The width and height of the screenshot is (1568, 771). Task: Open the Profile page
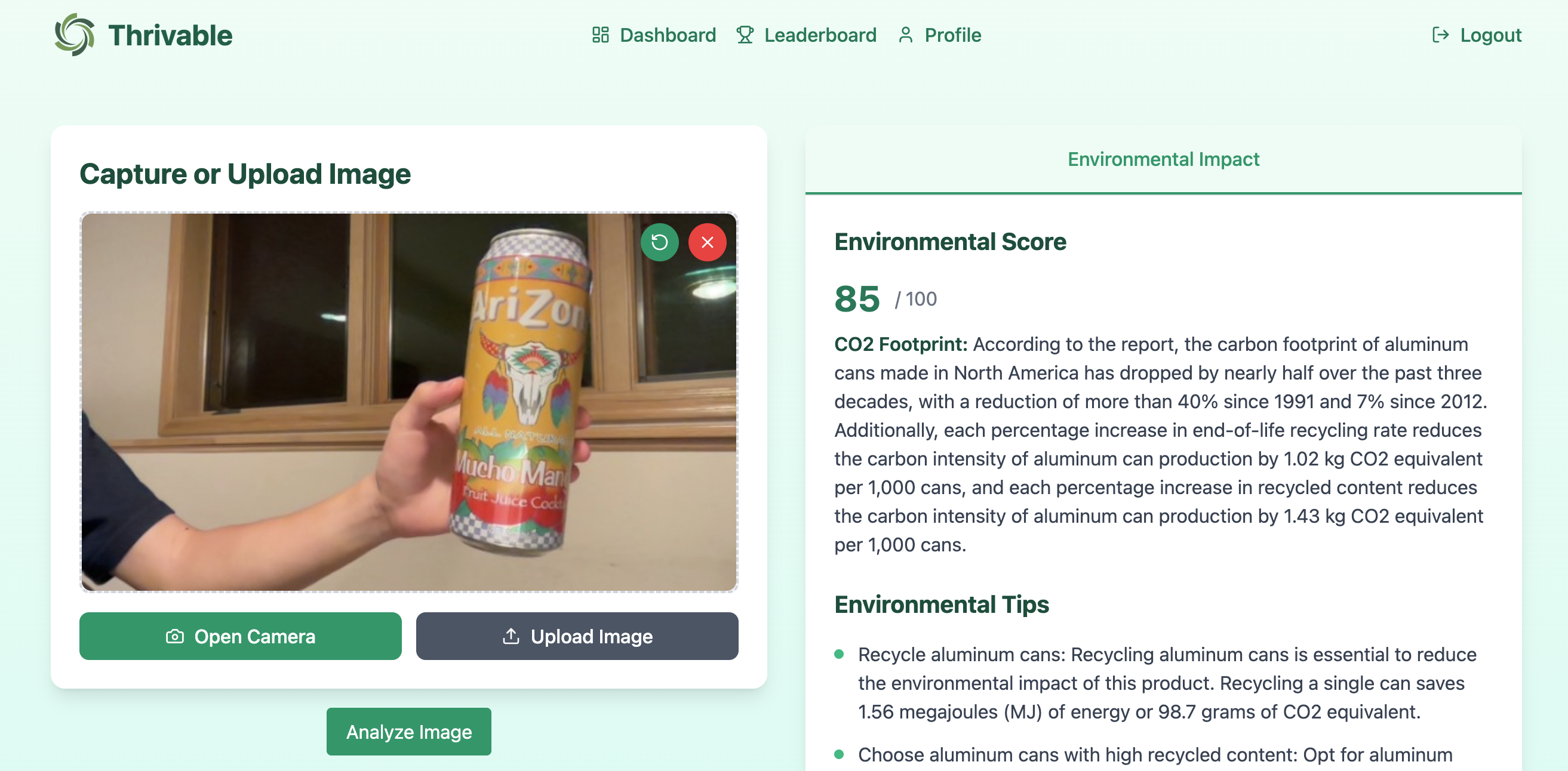point(952,35)
